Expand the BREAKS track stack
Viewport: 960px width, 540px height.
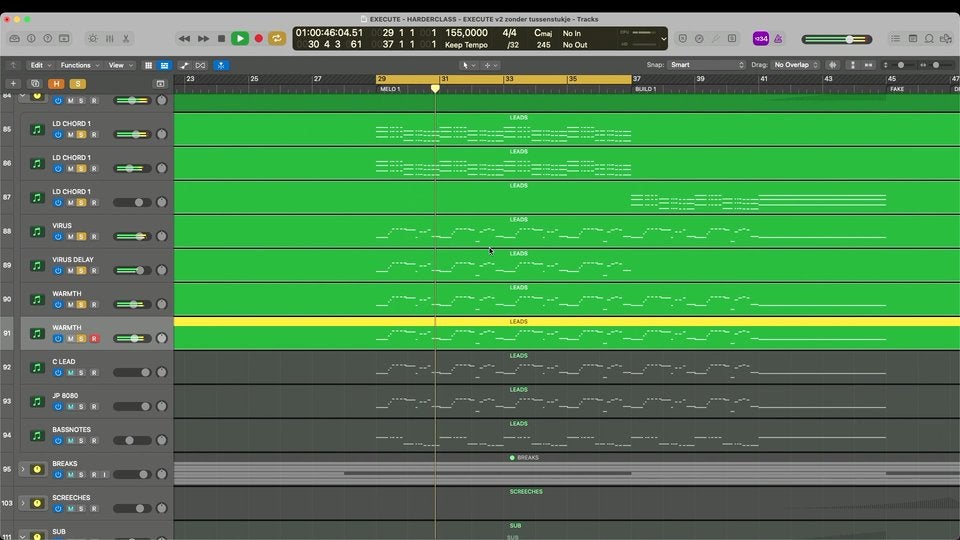tap(23, 469)
